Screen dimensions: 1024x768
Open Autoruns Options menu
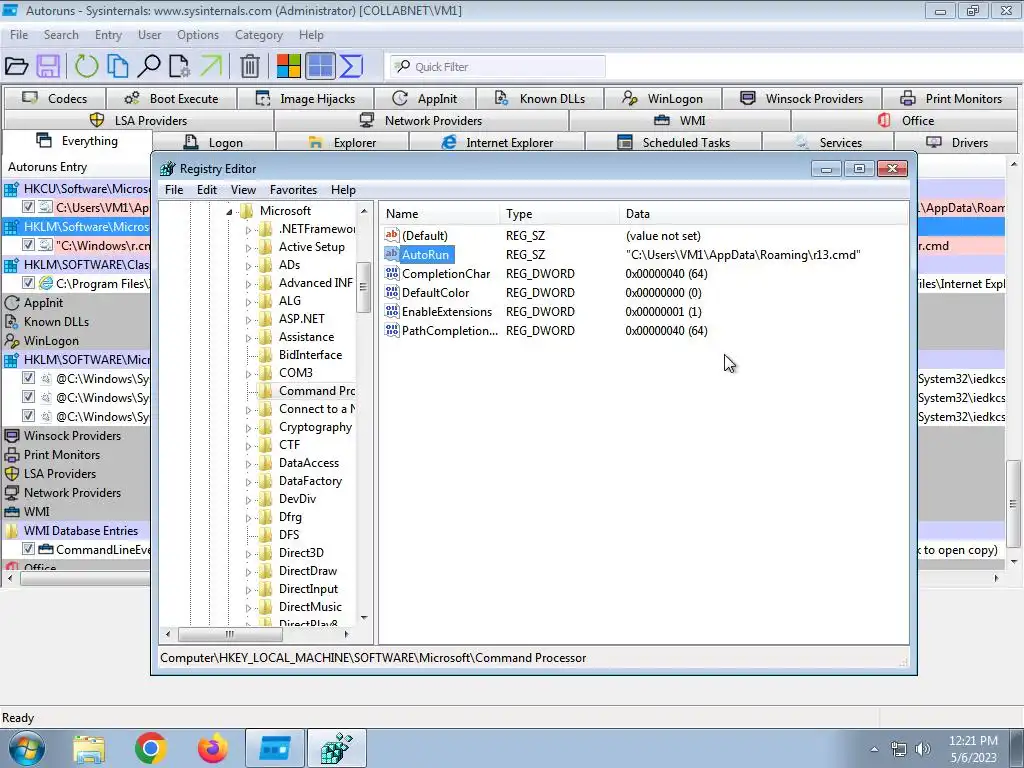point(198,35)
